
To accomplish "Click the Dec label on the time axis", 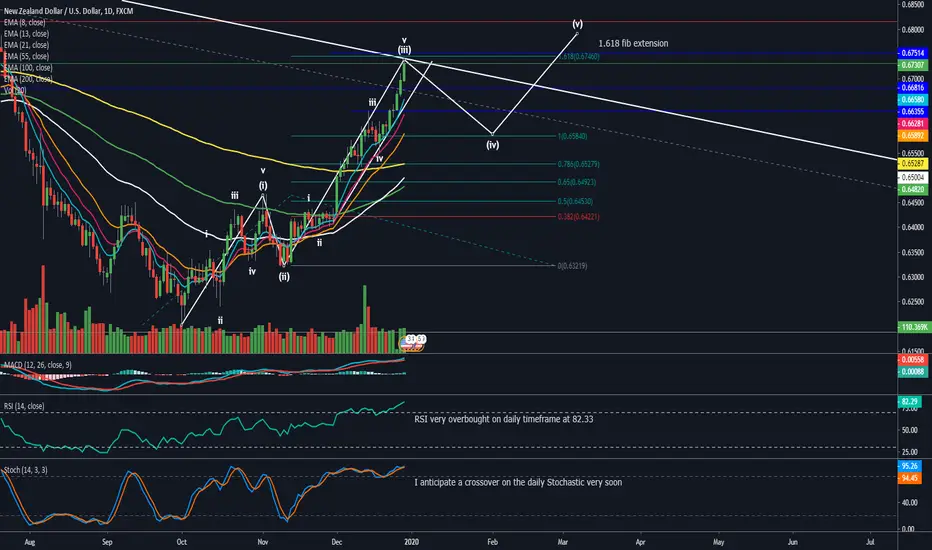I will click(336, 542).
